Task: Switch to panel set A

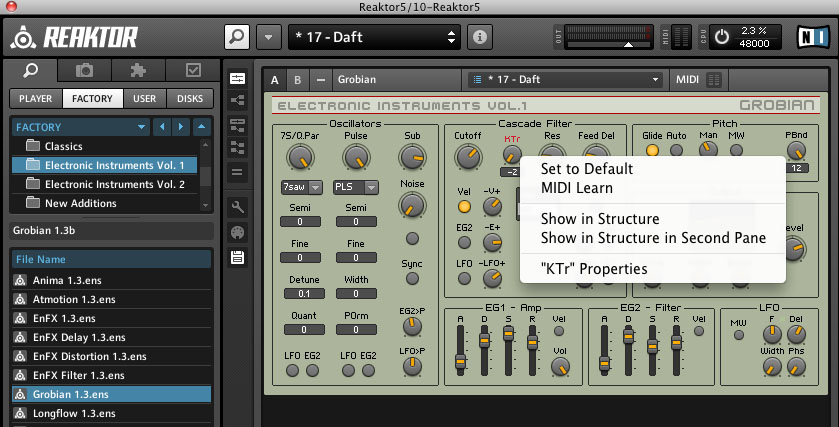Action: pos(274,80)
